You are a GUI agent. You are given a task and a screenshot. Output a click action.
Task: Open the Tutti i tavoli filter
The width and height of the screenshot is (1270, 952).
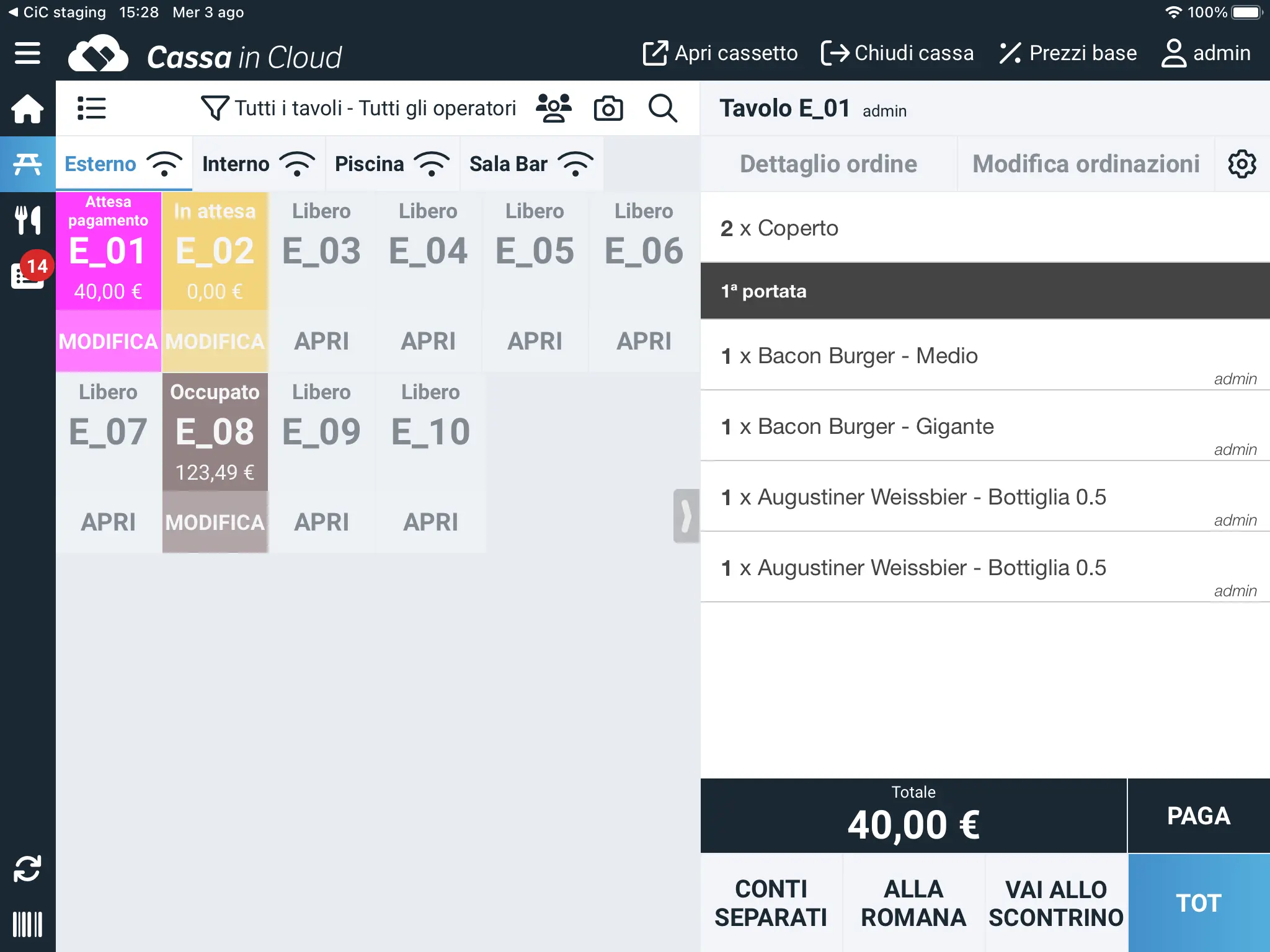(x=359, y=108)
